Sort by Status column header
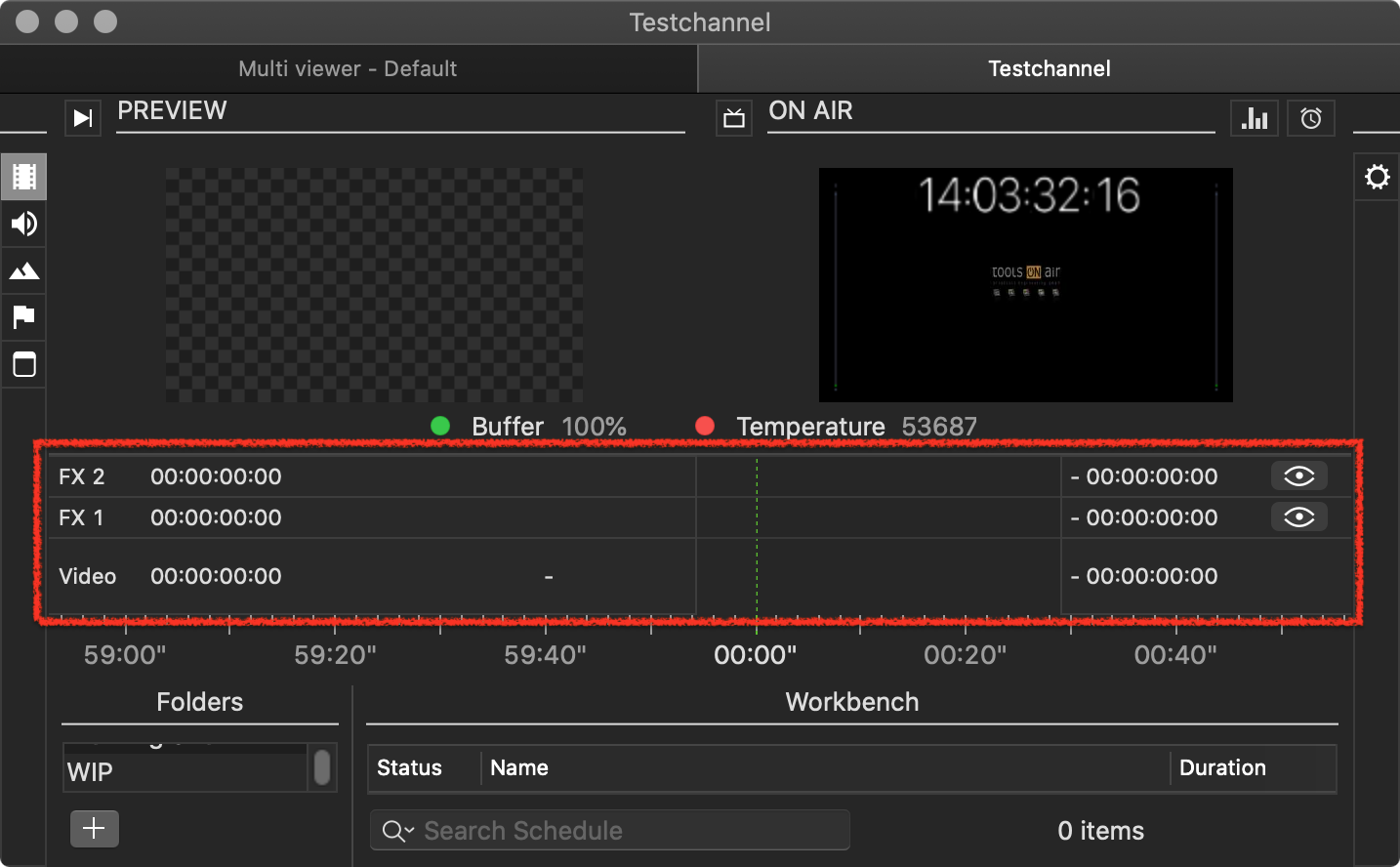1400x867 pixels. [x=424, y=767]
